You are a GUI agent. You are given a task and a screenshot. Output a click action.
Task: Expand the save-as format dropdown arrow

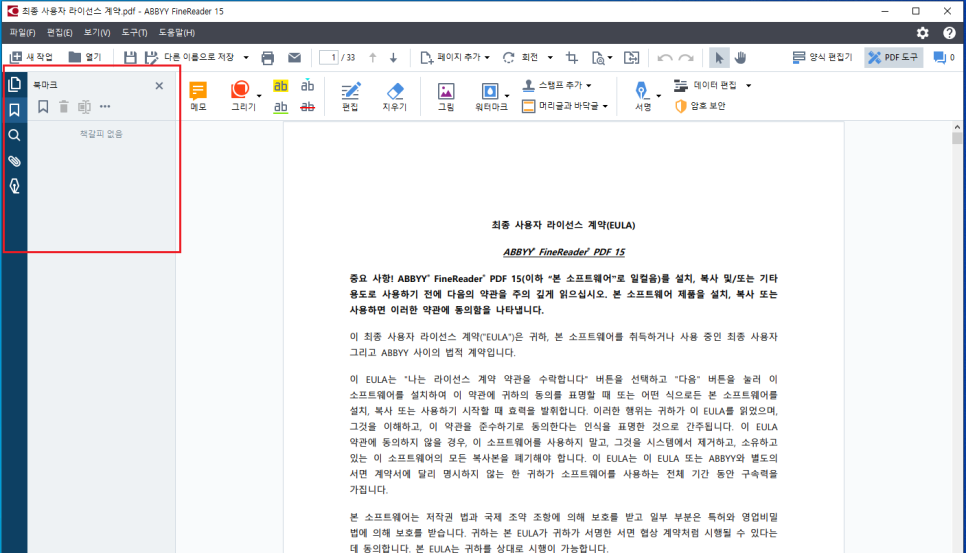(x=246, y=57)
